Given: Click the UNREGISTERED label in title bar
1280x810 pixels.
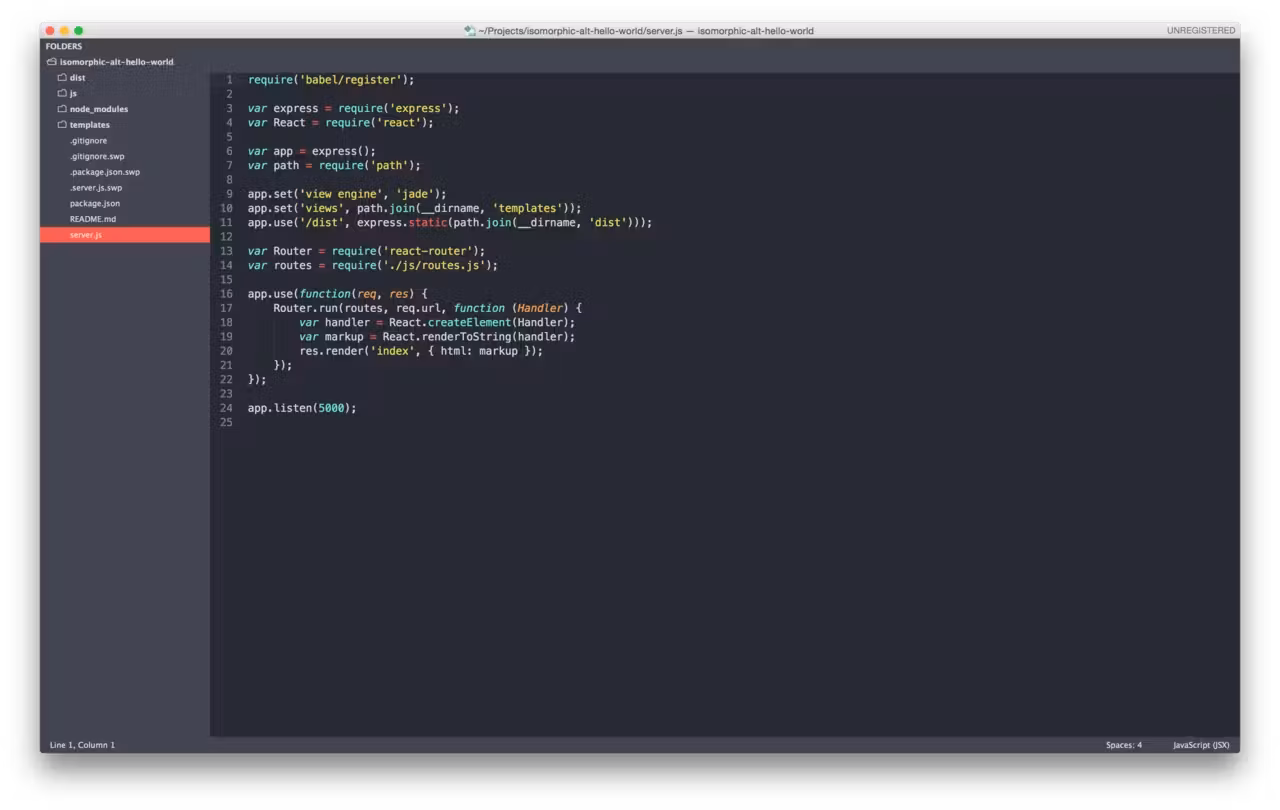Looking at the screenshot, I should coord(1201,31).
